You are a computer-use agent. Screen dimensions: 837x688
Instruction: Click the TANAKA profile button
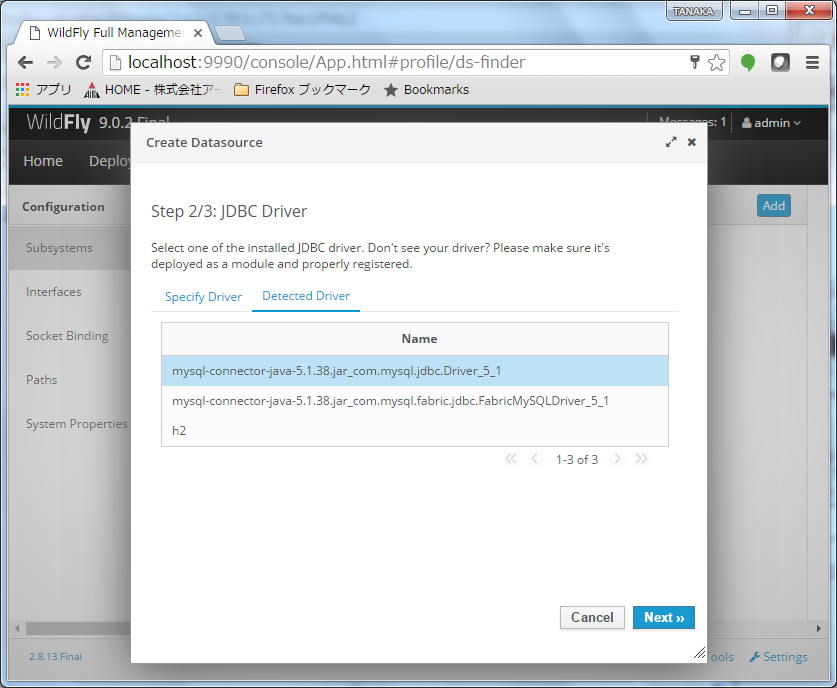tap(694, 11)
